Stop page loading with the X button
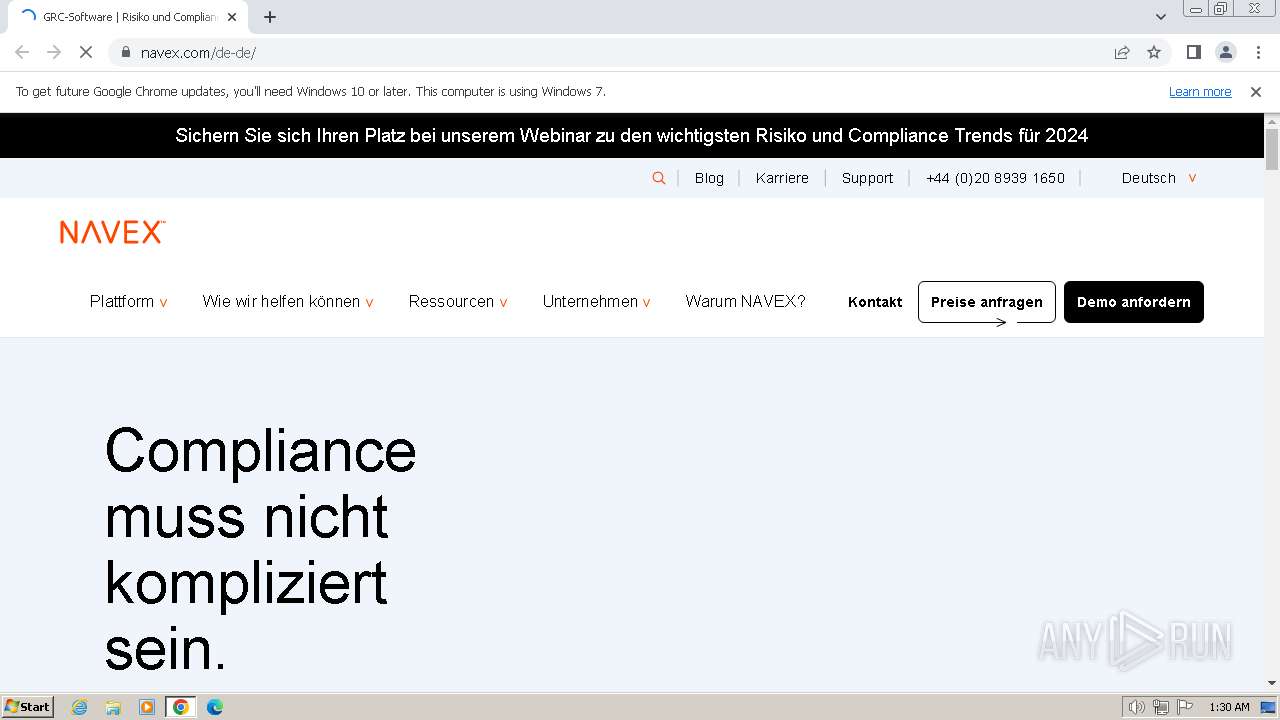 point(86,52)
